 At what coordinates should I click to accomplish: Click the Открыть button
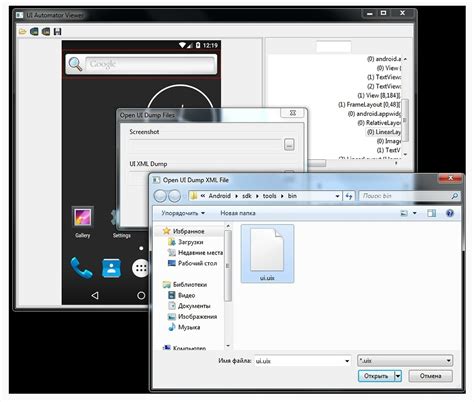(x=376, y=376)
